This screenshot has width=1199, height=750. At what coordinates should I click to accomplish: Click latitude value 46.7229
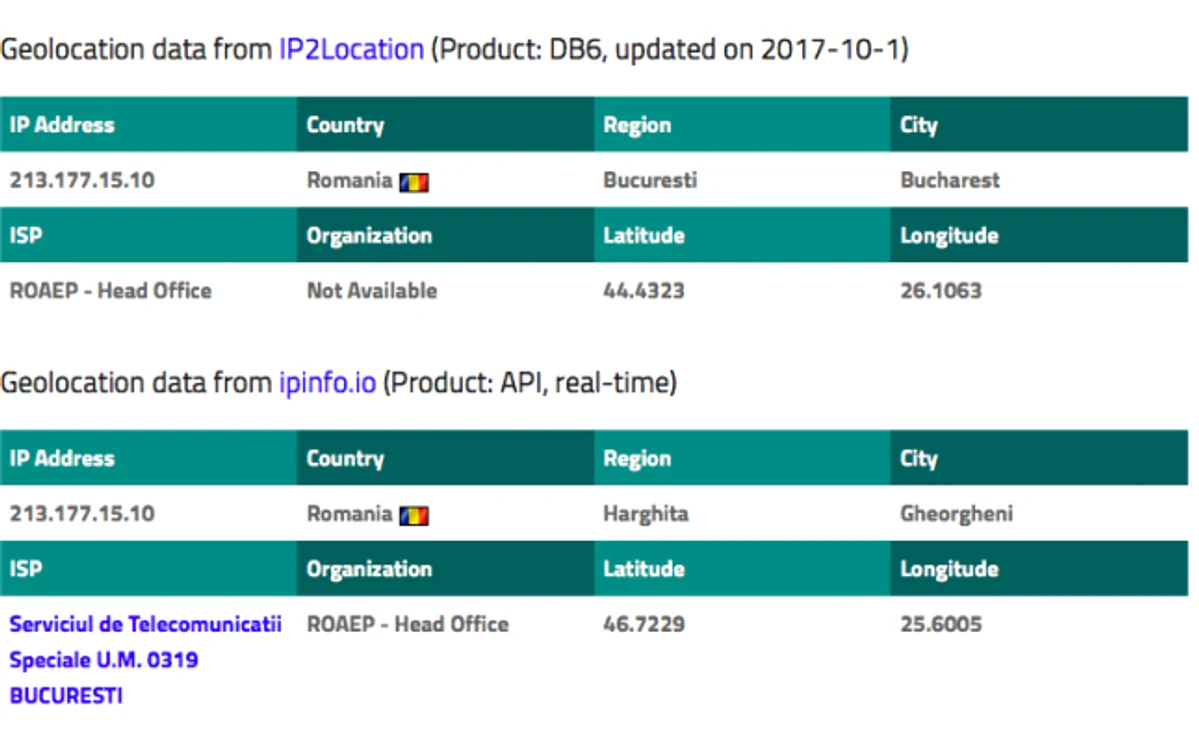click(x=644, y=625)
